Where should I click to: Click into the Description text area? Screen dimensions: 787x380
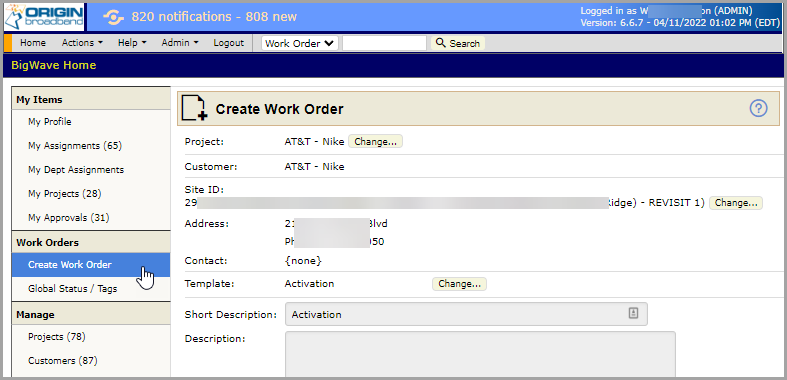click(x=480, y=354)
